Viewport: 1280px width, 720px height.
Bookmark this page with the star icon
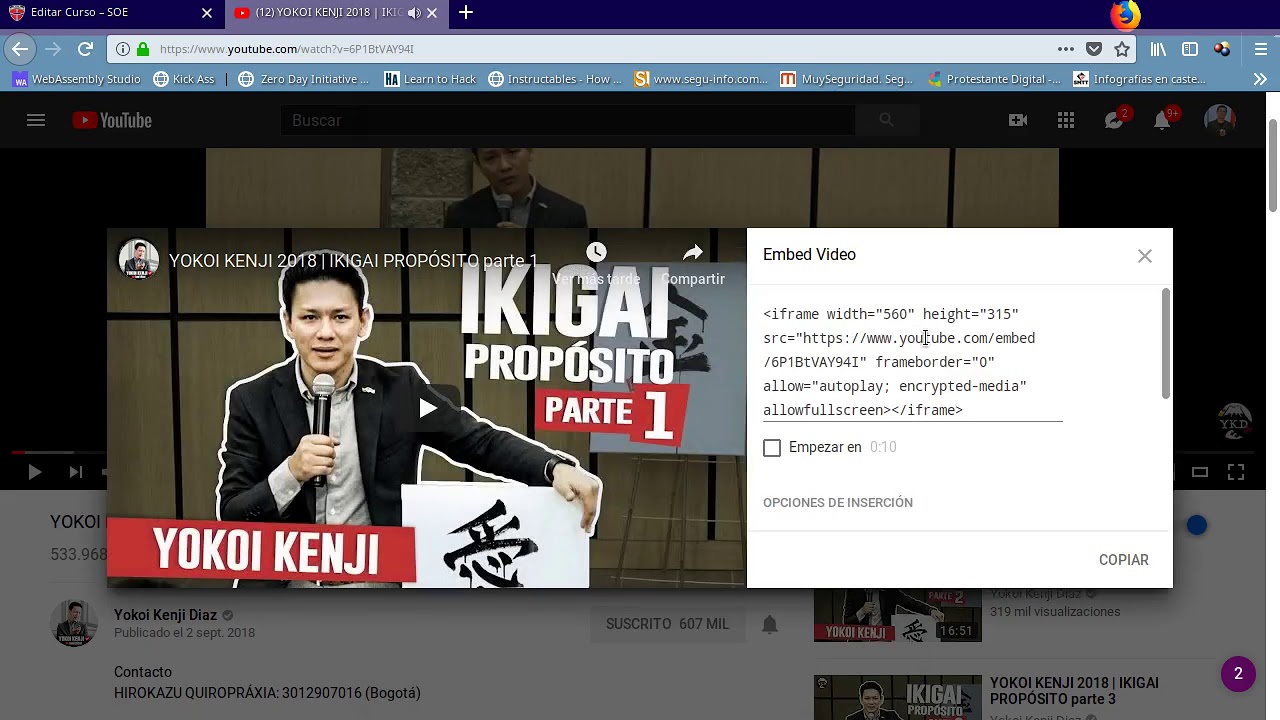[x=1122, y=48]
